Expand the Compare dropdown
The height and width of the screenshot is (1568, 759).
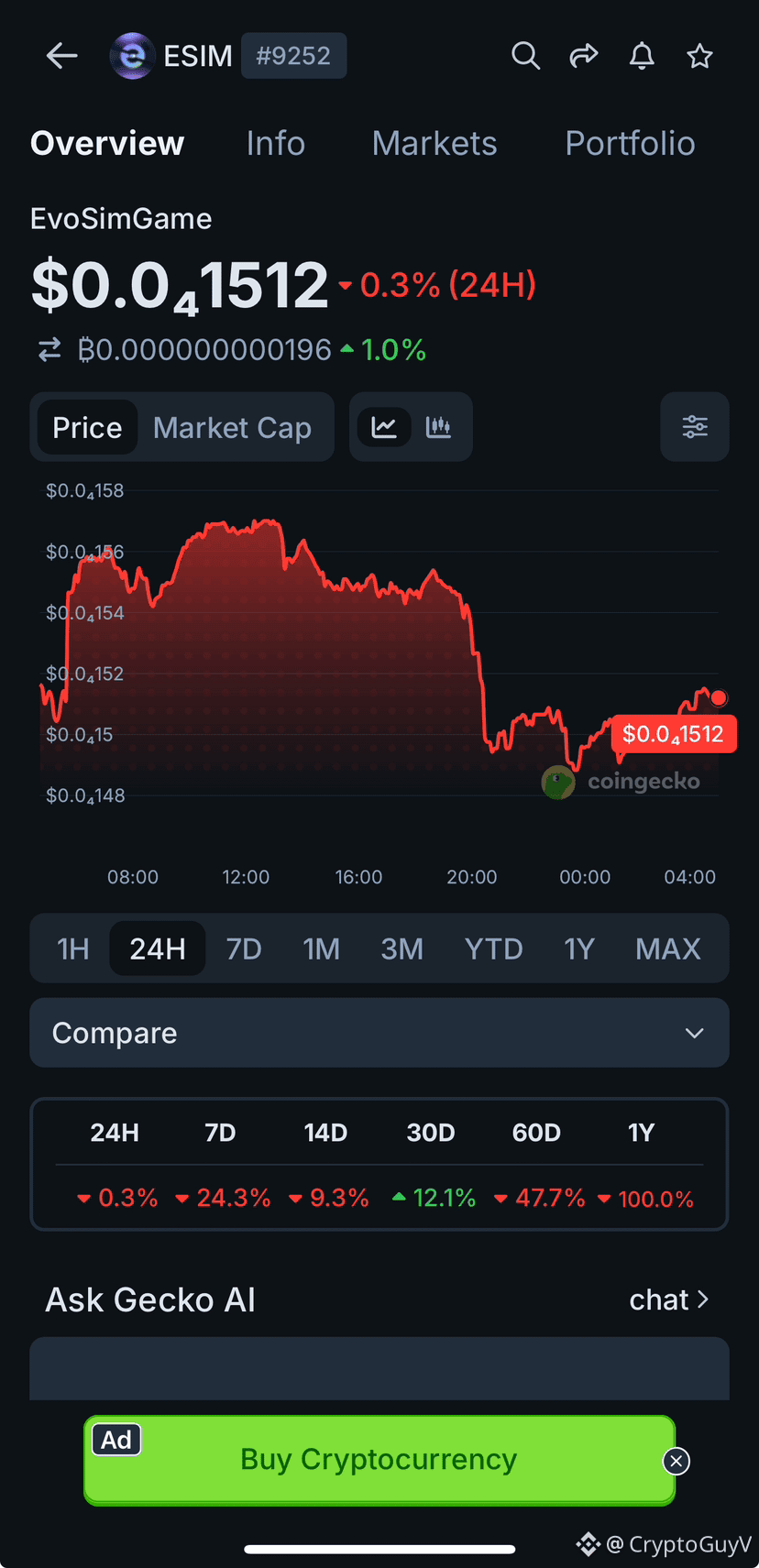coord(379,1033)
